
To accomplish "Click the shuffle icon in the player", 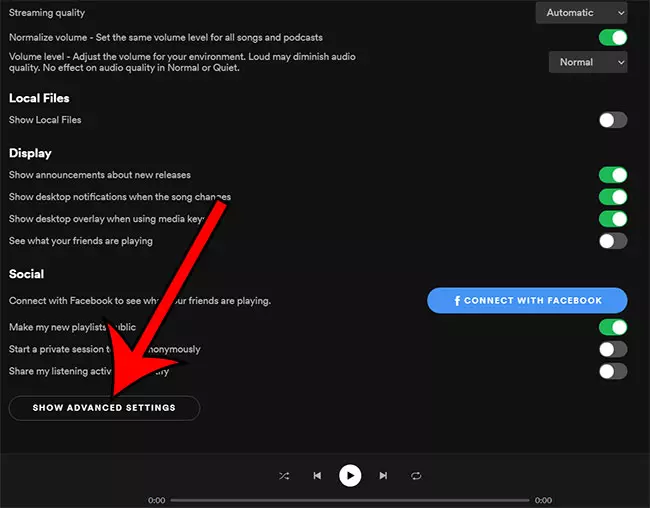I will click(x=285, y=476).
